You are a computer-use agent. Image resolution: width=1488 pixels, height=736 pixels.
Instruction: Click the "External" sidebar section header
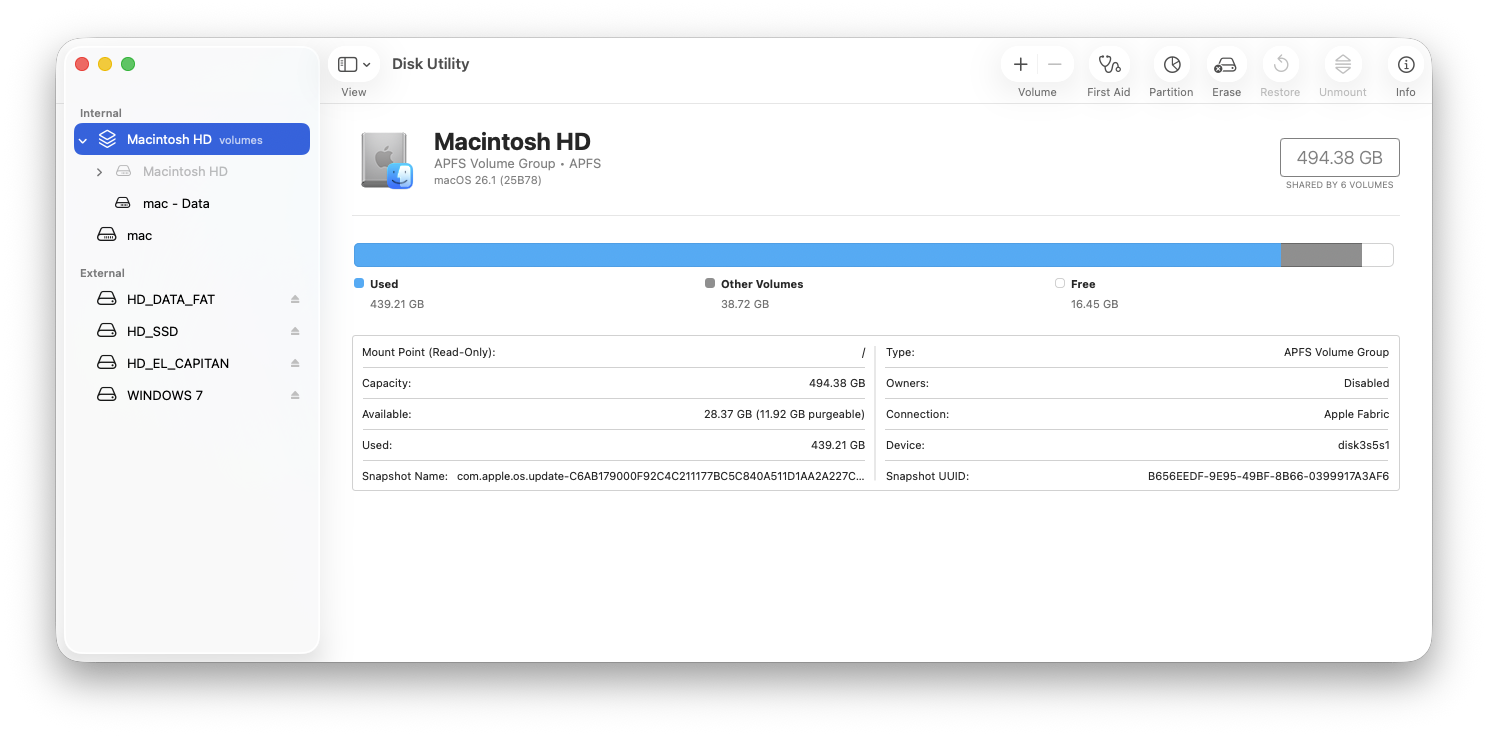[102, 273]
